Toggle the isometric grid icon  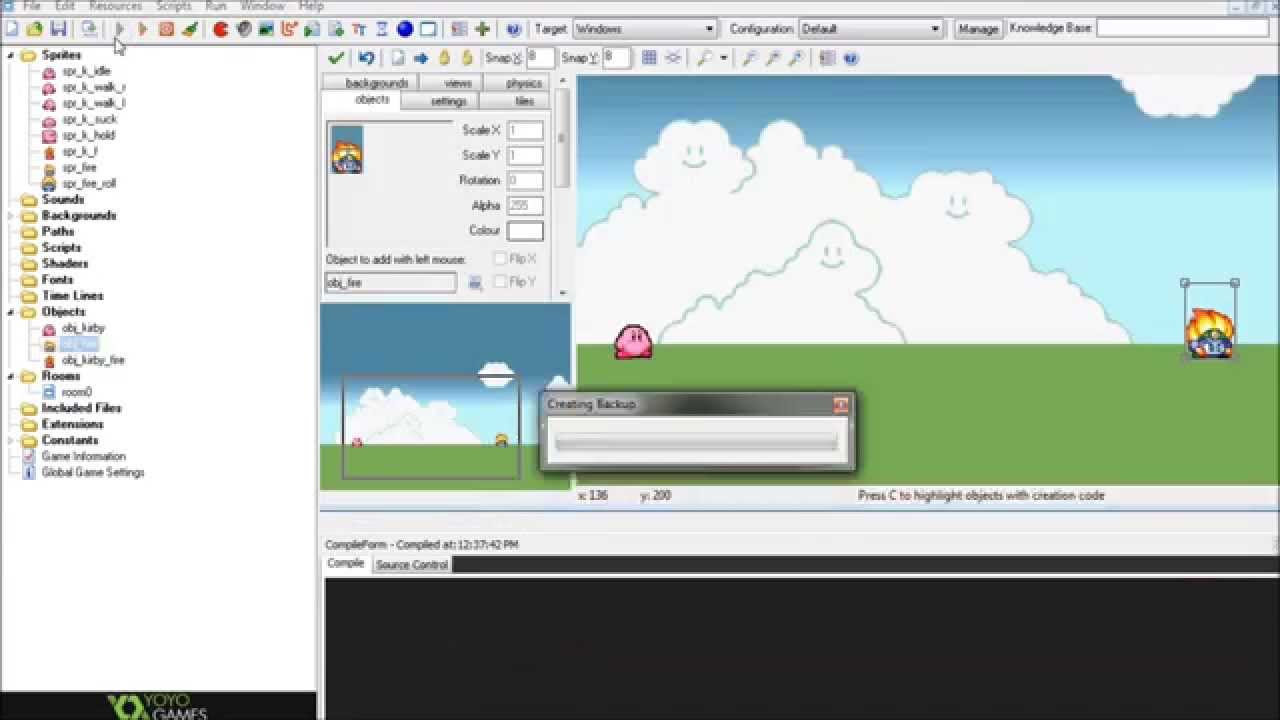(673, 58)
